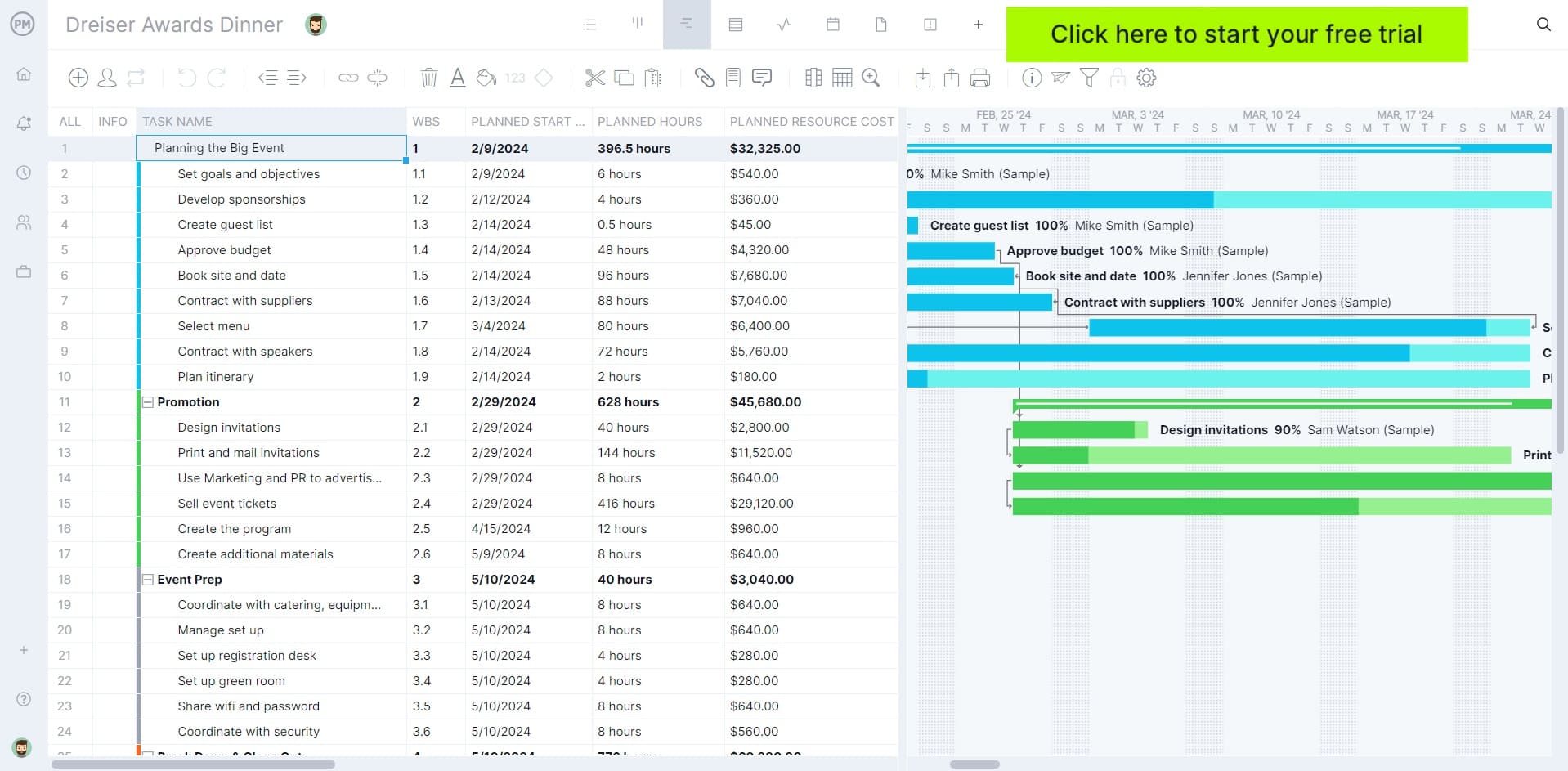Viewport: 1568px width, 771px height.
Task: Add a new view with plus tab
Action: pos(979,25)
